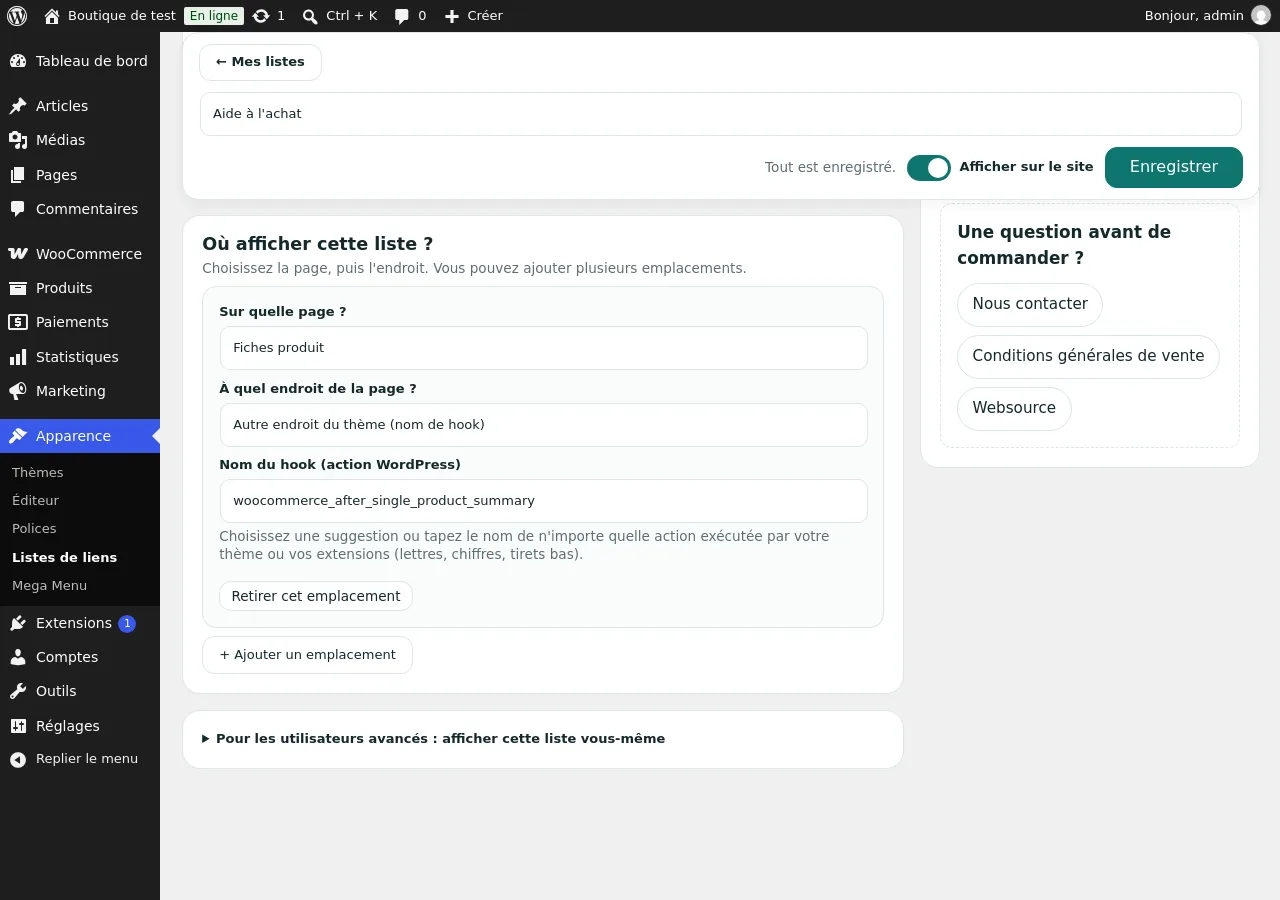Screen dimensions: 1280x900
Task: Click the Articles pushpin icon
Action: pyautogui.click(x=18, y=106)
